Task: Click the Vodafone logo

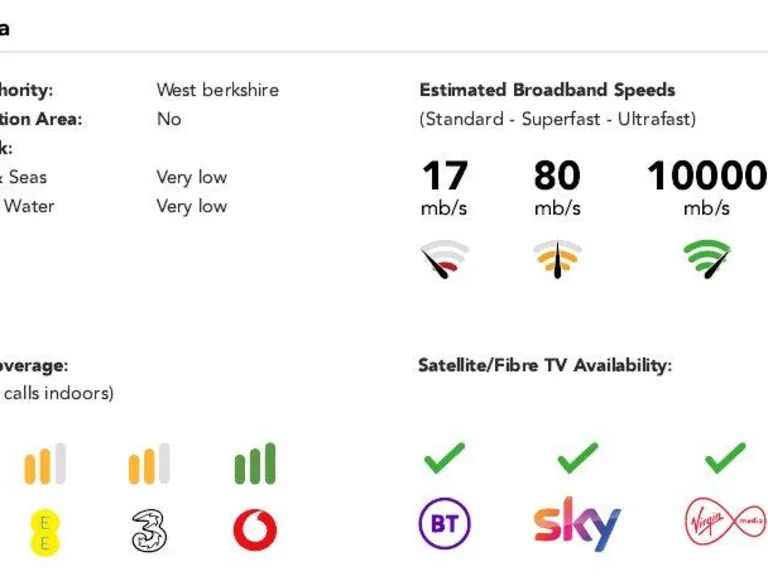Action: coord(255,530)
